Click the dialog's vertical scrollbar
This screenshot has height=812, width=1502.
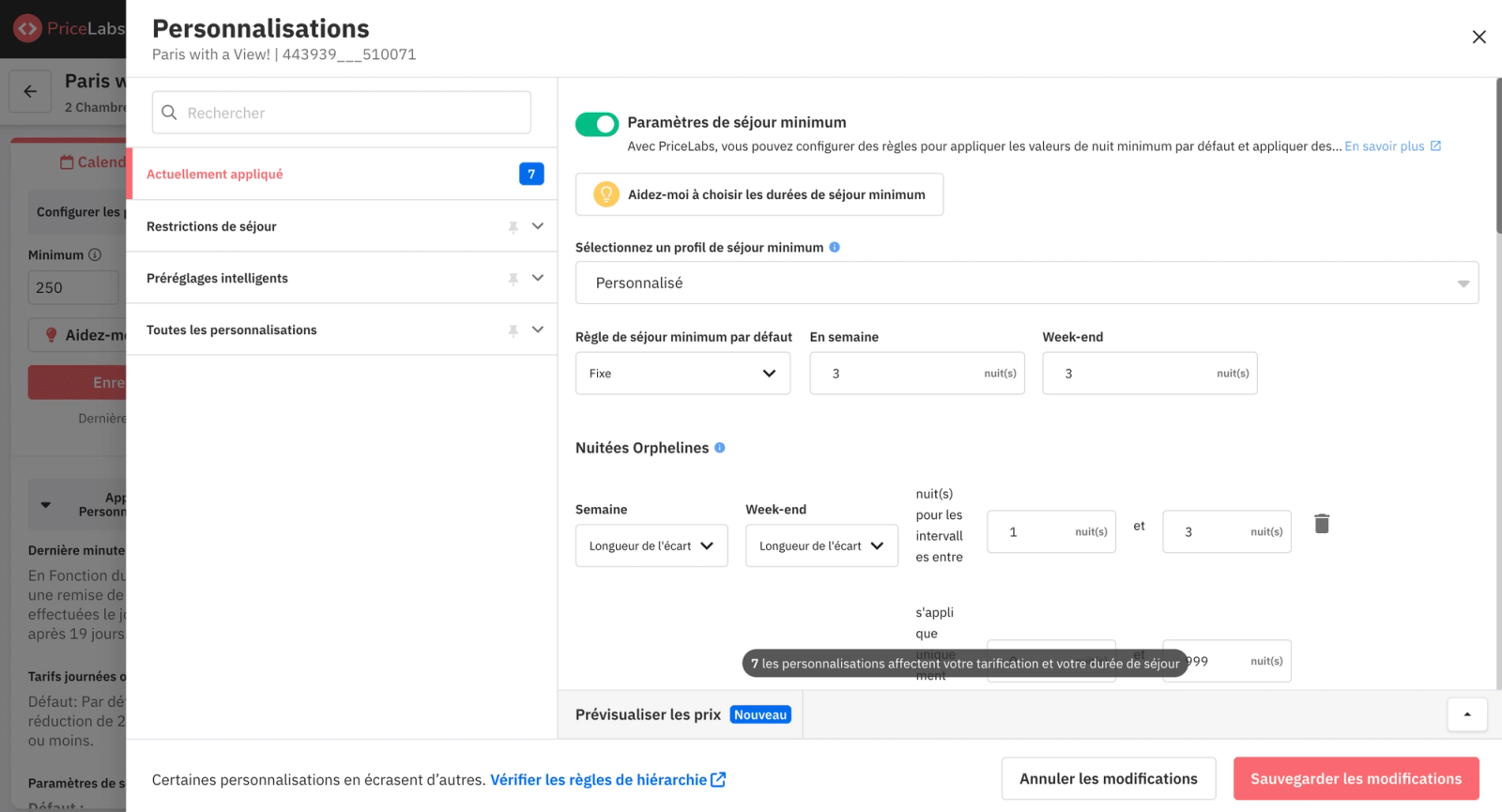[1498, 156]
